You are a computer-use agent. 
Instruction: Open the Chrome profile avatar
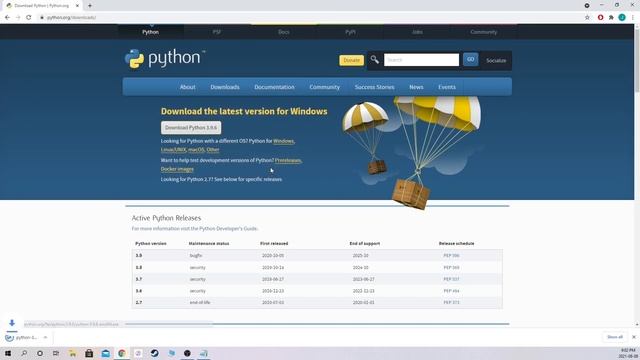click(622, 18)
